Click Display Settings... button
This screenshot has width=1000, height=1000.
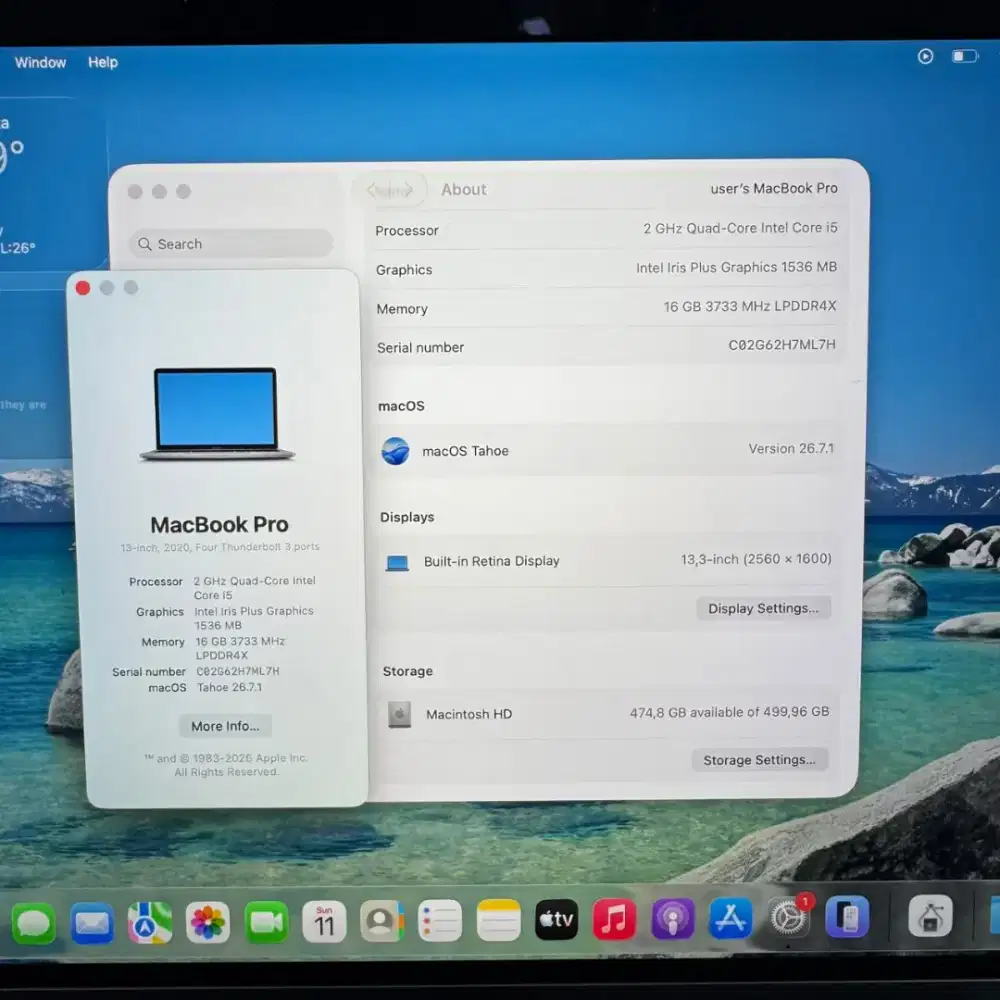[x=763, y=608]
